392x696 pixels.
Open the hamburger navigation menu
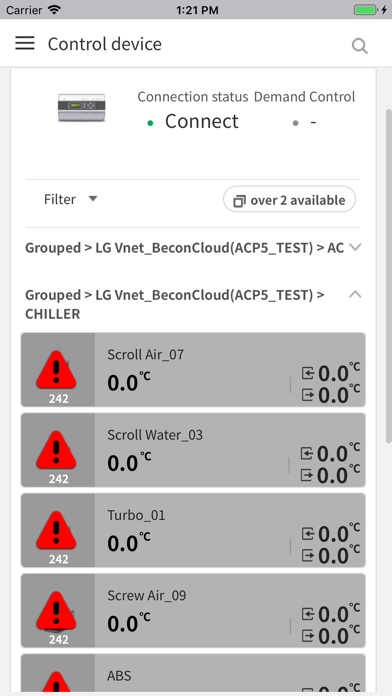(x=25, y=43)
